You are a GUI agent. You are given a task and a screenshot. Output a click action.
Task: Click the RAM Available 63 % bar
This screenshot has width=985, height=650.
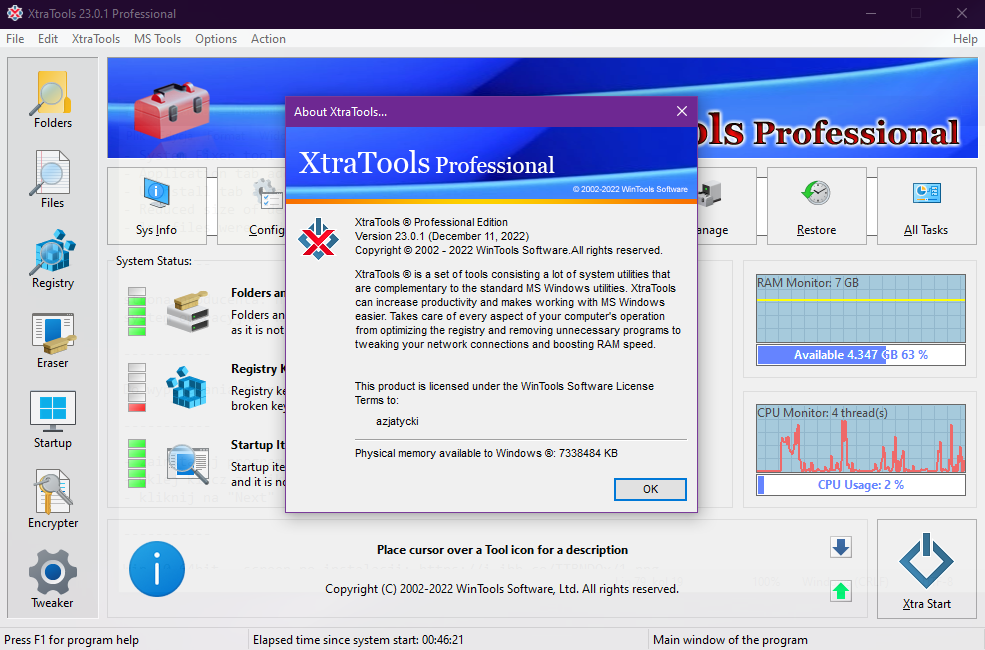tap(861, 355)
